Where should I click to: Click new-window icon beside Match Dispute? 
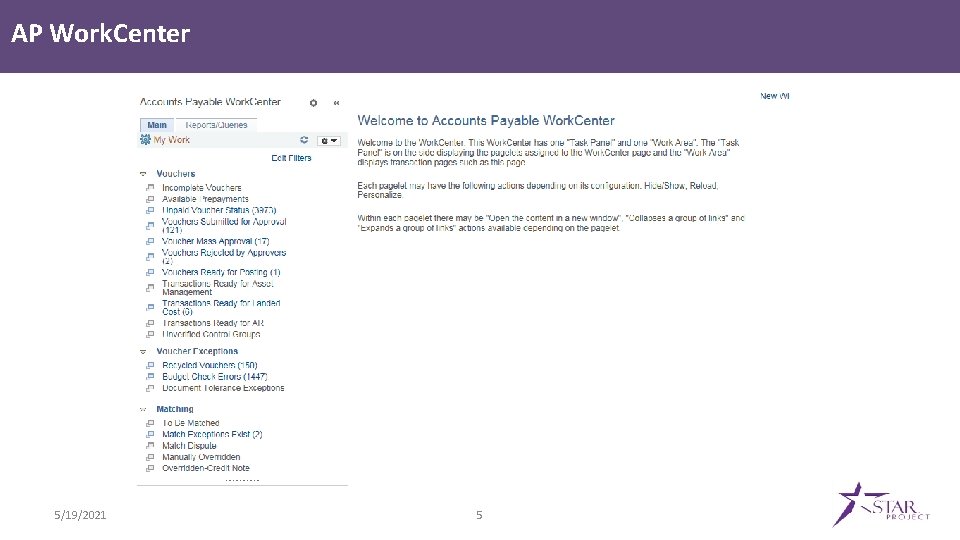(150, 446)
